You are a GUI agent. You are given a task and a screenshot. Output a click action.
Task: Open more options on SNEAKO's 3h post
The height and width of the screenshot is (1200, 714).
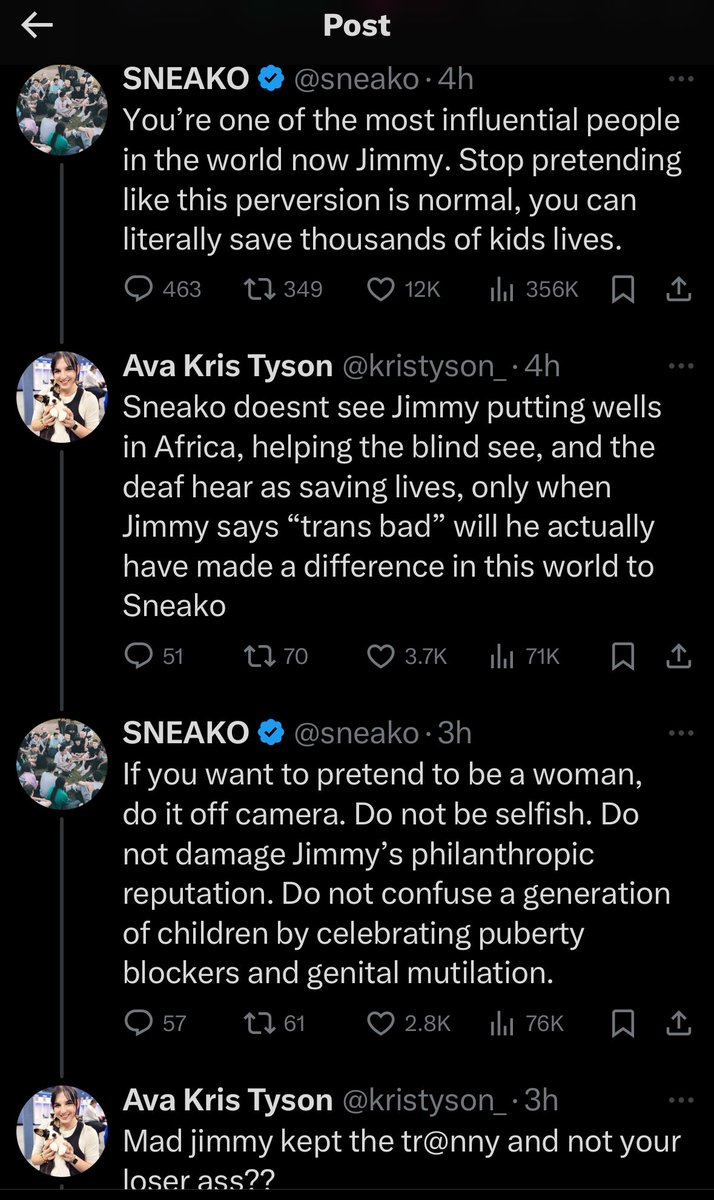click(x=679, y=733)
